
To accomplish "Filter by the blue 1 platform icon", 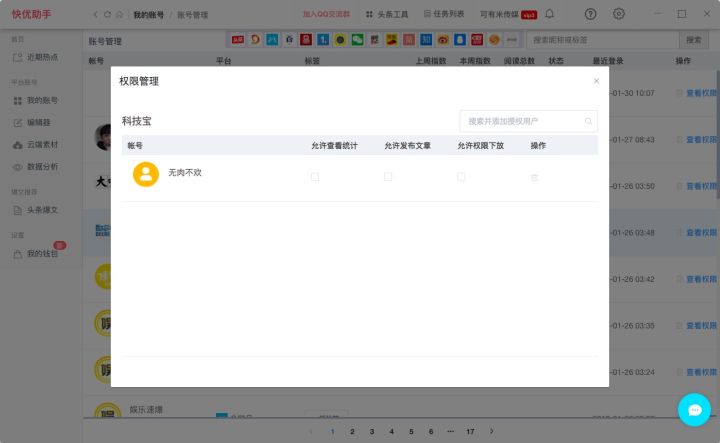I will [x=323, y=39].
